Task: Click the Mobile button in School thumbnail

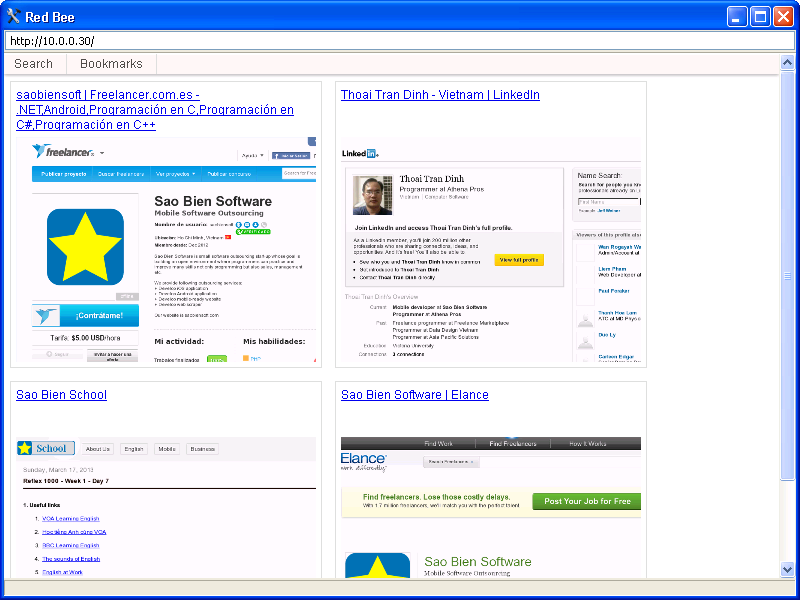Action: coord(167,449)
